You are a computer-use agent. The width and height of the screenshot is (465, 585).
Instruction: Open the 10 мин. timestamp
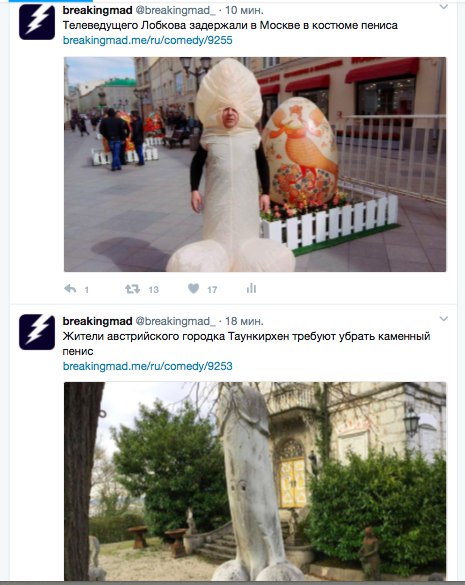point(244,10)
